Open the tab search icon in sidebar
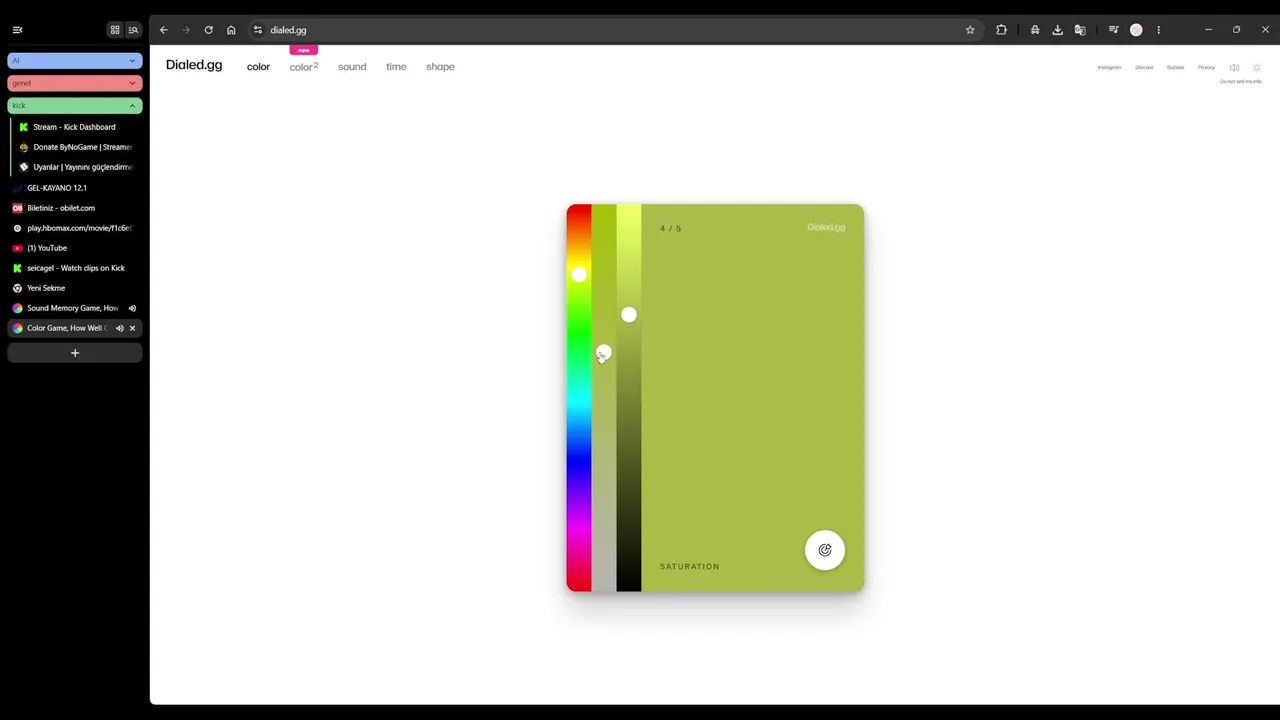 (133, 30)
